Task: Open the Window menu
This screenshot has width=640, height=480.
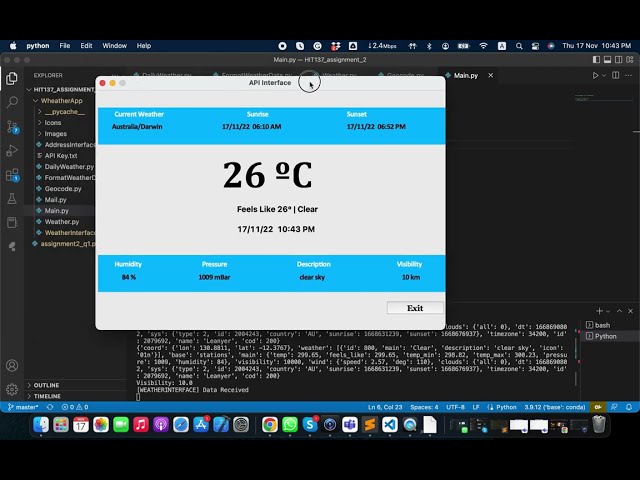Action: click(114, 46)
